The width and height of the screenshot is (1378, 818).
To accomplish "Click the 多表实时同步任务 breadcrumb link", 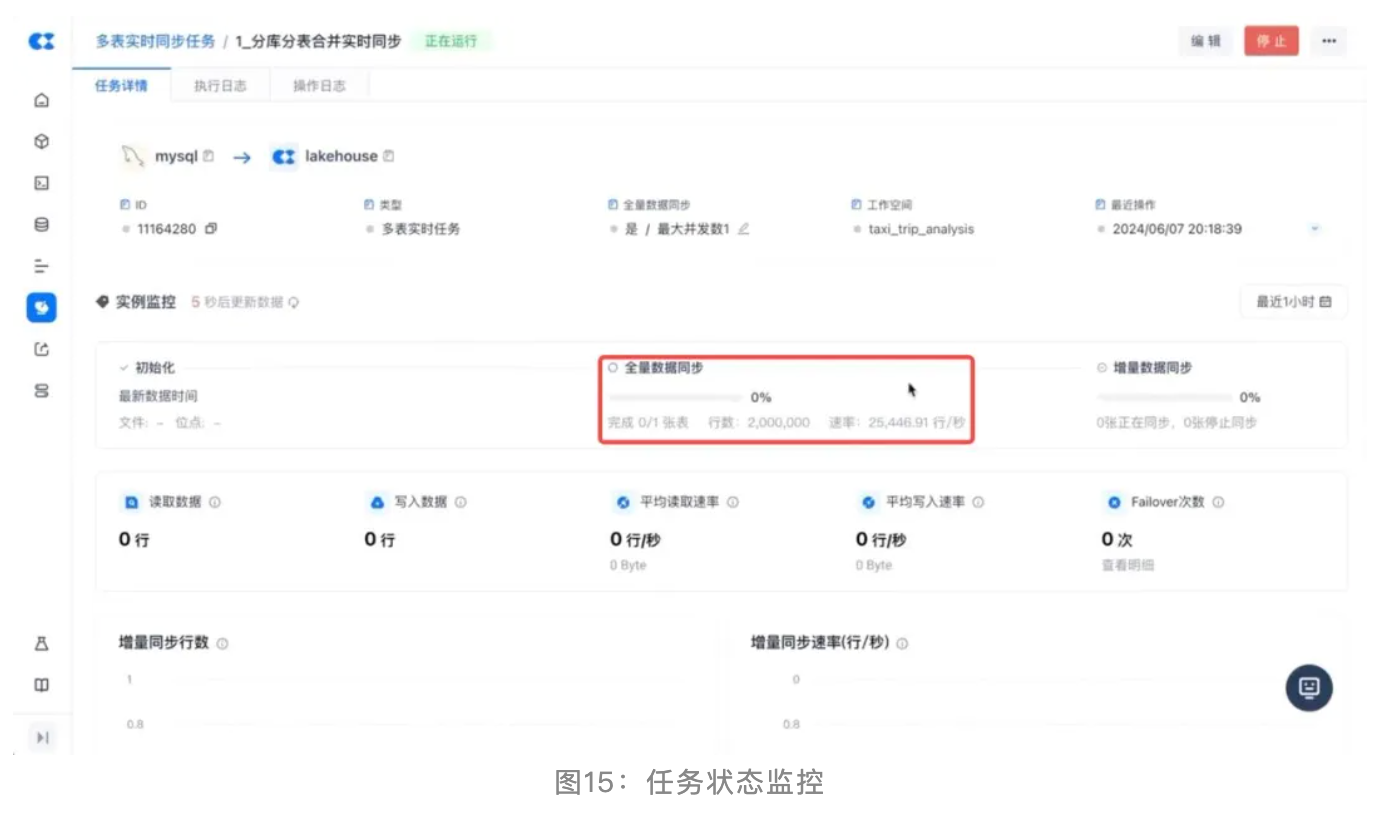I will [155, 42].
